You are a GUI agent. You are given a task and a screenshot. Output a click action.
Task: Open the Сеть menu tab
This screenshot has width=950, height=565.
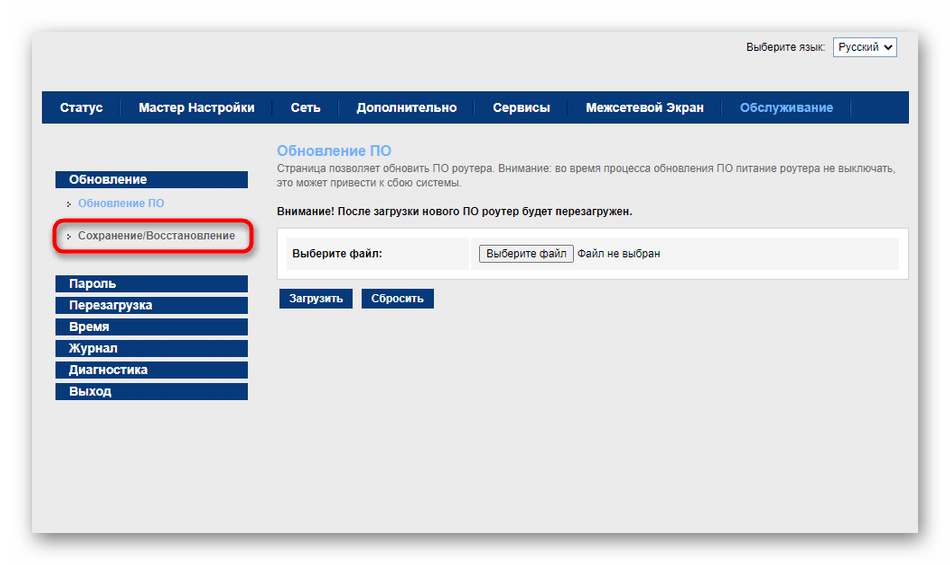click(x=305, y=108)
